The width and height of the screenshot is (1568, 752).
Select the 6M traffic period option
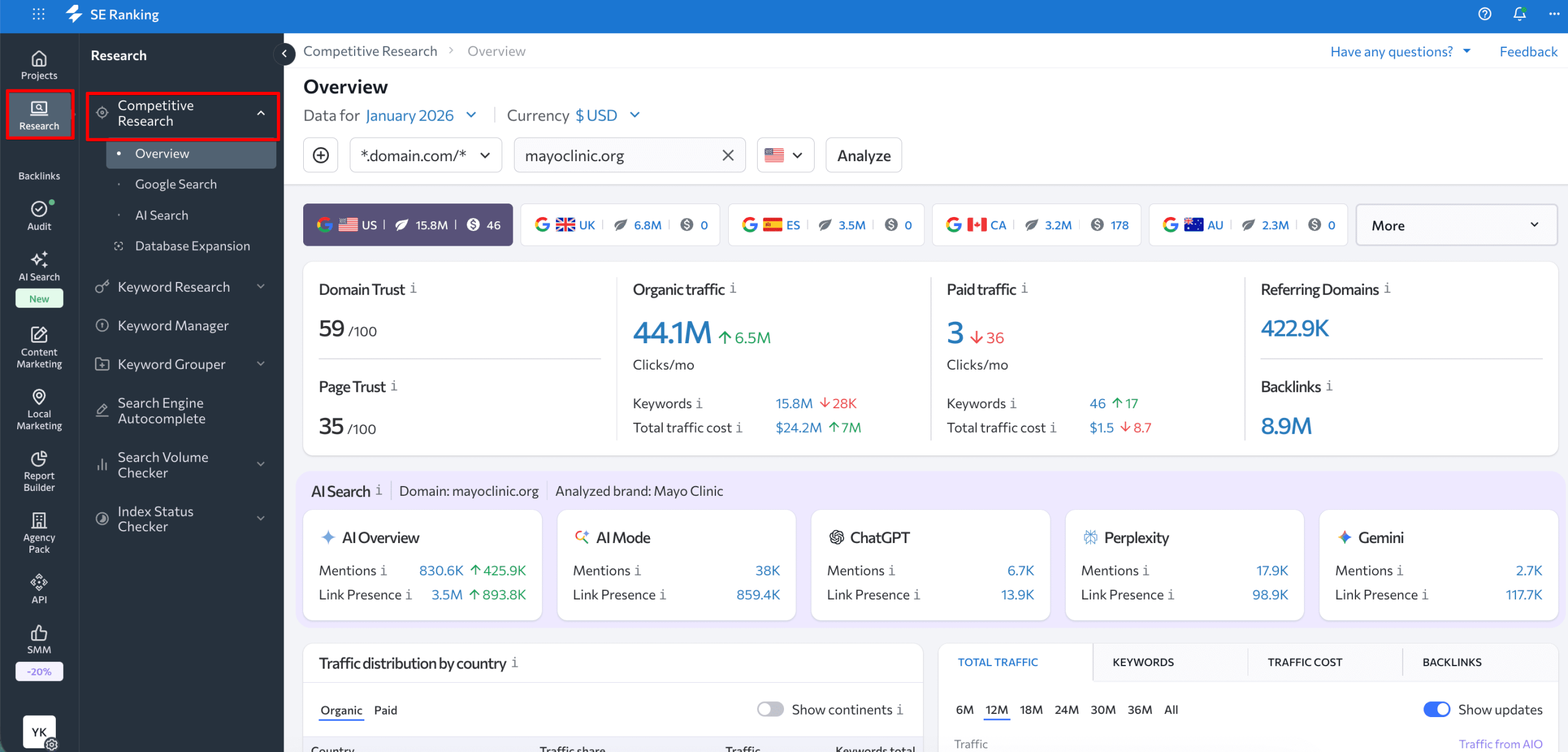coord(964,709)
